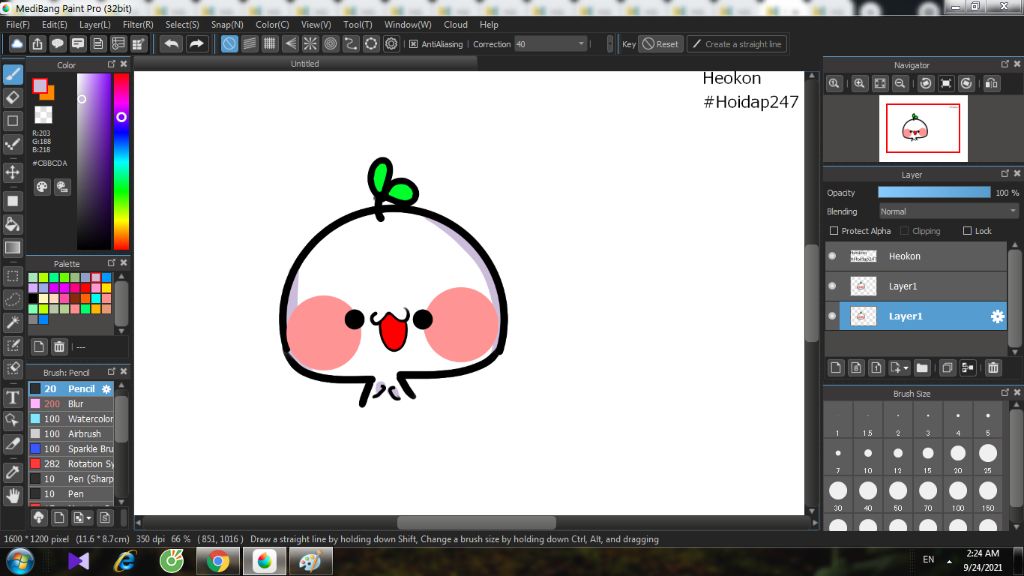Enable the Protect Alpha checkbox
Viewport: 1024px width, 576px height.
(x=834, y=231)
